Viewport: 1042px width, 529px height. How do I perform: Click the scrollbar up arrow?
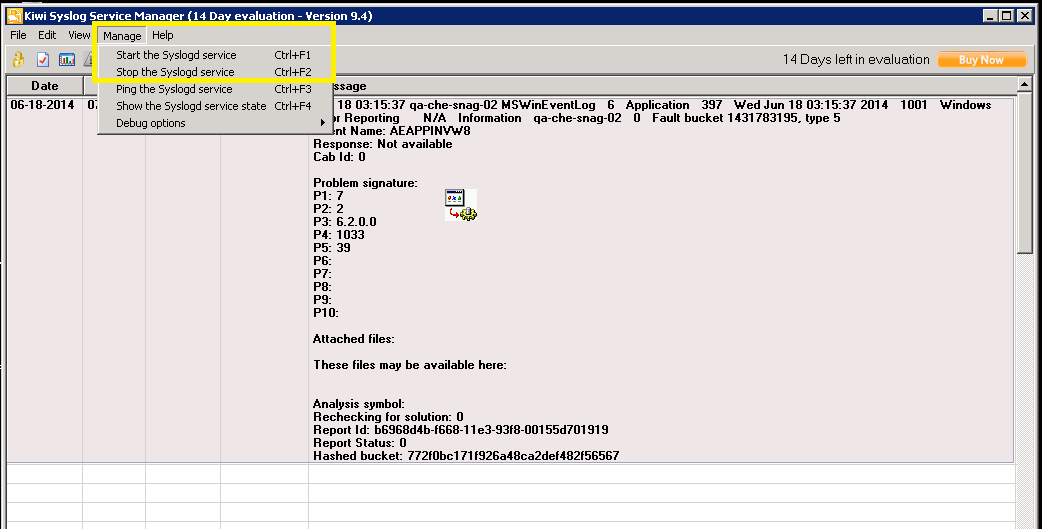(1024, 85)
